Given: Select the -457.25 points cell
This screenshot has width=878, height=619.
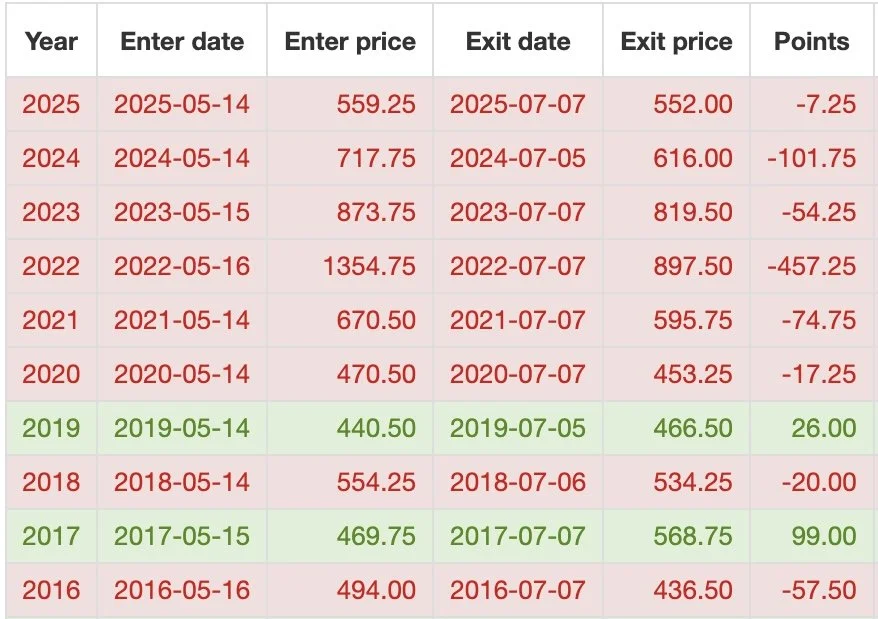Looking at the screenshot, I should (x=811, y=266).
